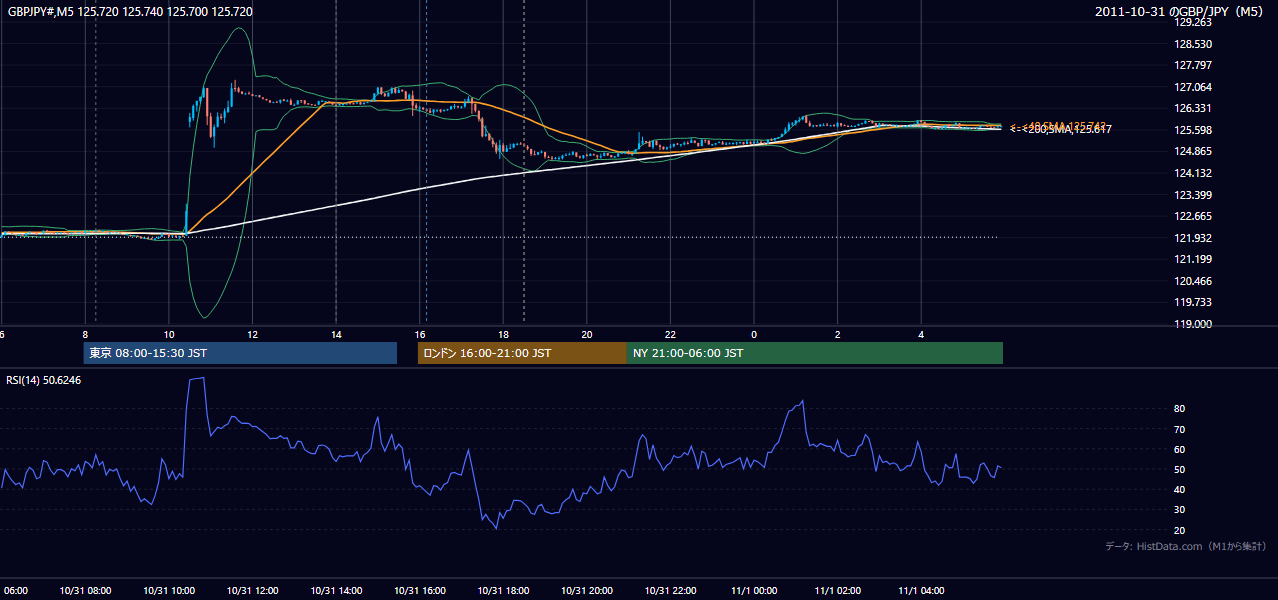The width and height of the screenshot is (1278, 600).
Task: Click price axis value 128.530
Action: tap(1192, 44)
